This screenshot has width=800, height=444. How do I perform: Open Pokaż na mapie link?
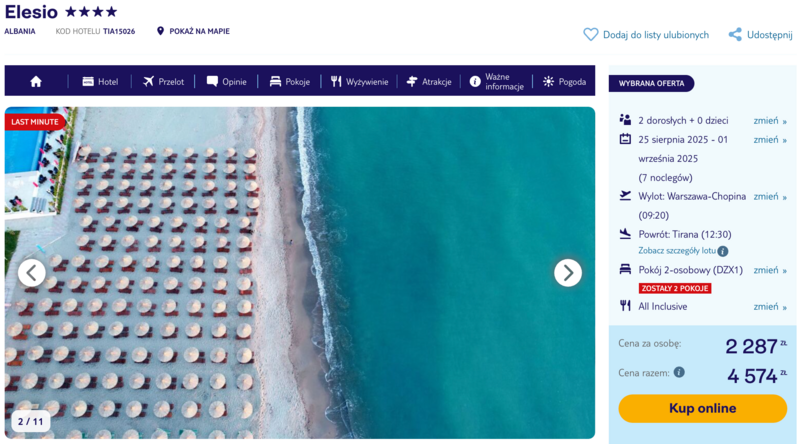[x=199, y=31]
